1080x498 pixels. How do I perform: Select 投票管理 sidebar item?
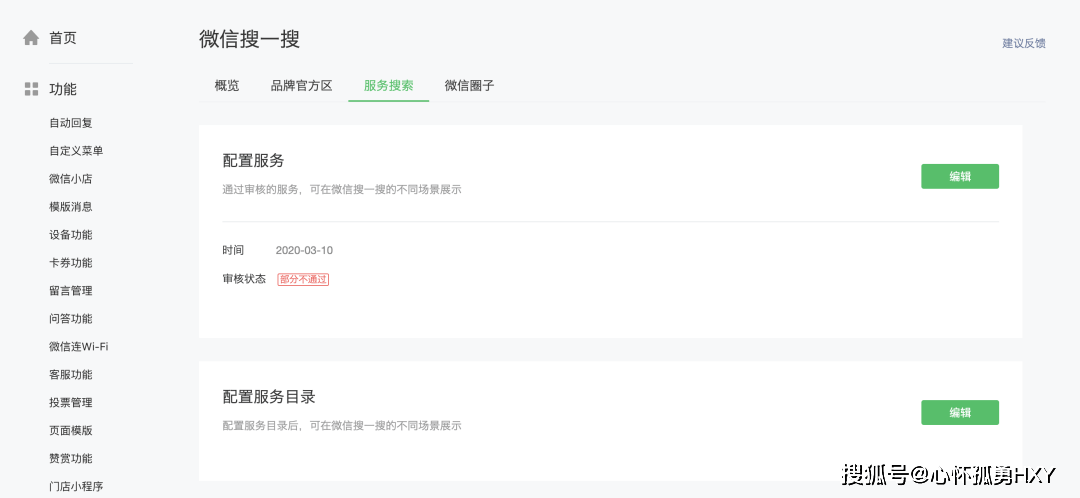pyautogui.click(x=71, y=403)
